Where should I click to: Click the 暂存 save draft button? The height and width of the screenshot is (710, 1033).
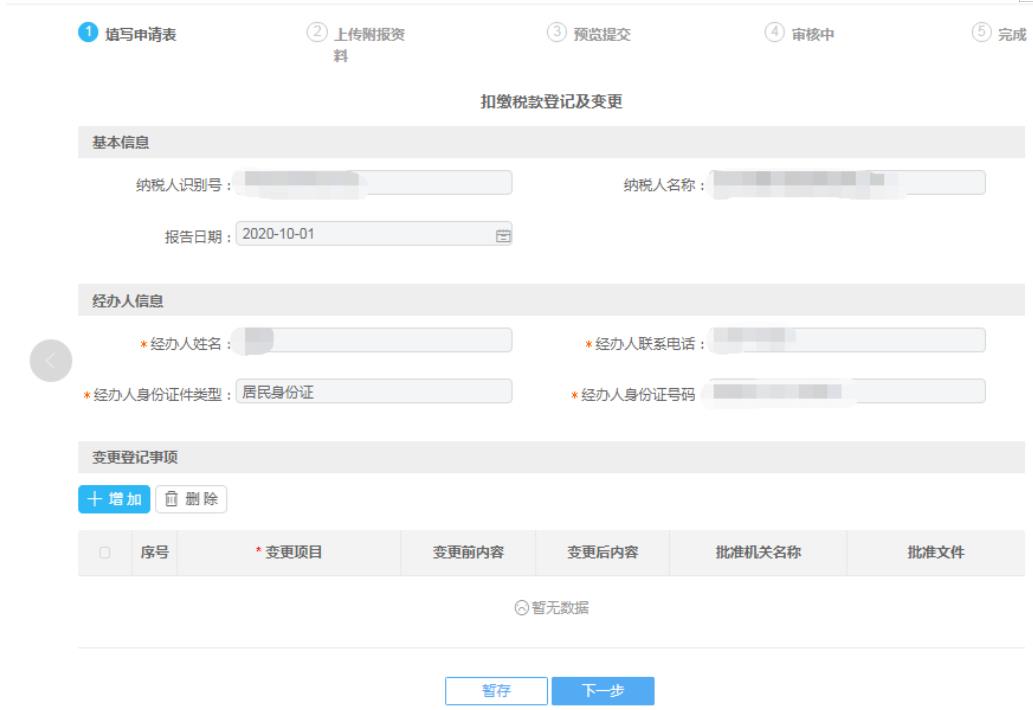click(497, 692)
